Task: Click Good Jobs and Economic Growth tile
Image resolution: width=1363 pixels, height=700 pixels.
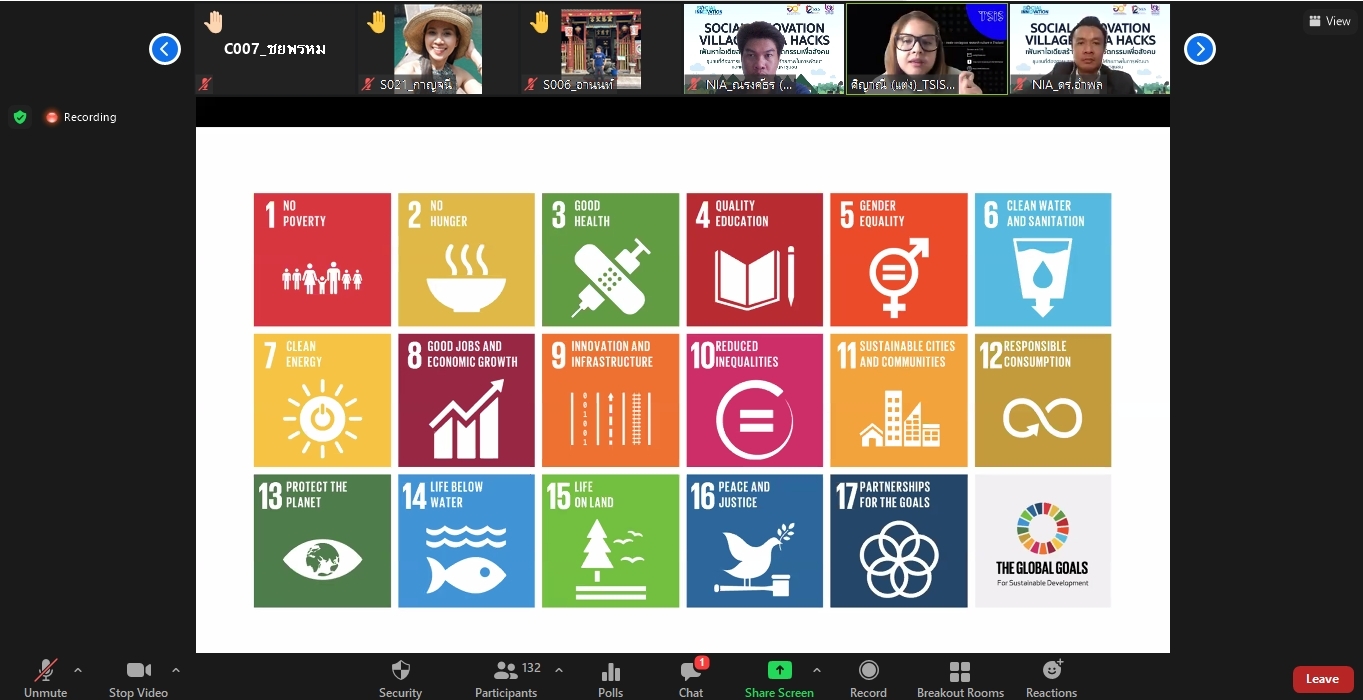Action: [x=466, y=400]
